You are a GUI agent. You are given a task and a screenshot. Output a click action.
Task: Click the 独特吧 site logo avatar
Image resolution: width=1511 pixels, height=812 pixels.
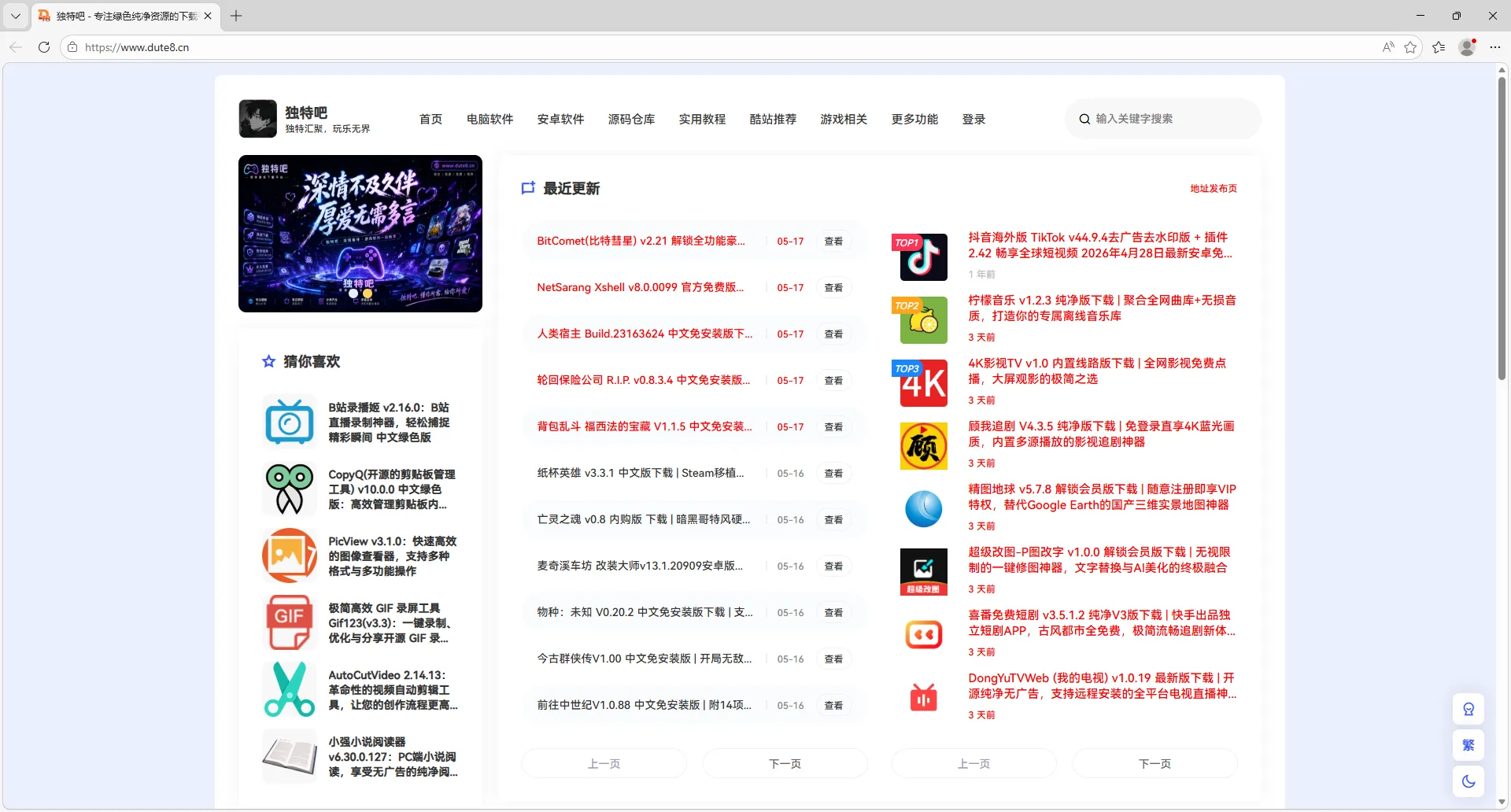[x=258, y=119]
